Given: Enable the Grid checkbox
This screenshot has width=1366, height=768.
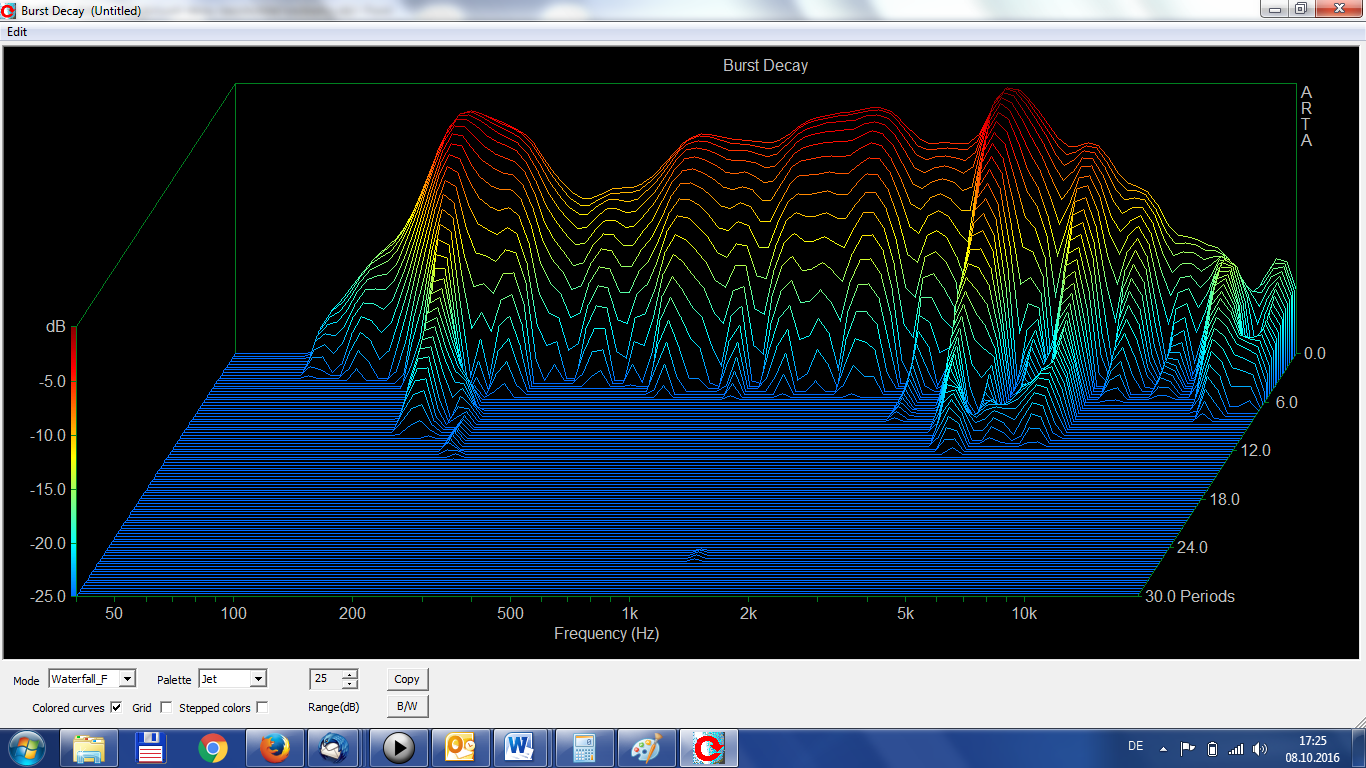Looking at the screenshot, I should 166,708.
